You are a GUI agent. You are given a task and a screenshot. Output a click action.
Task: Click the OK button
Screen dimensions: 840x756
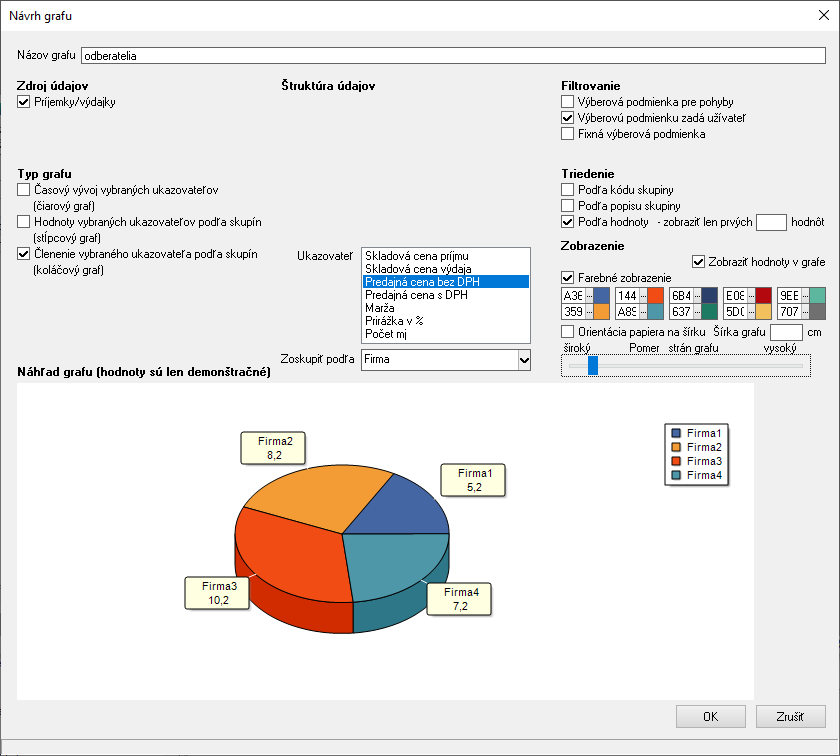pyautogui.click(x=710, y=716)
